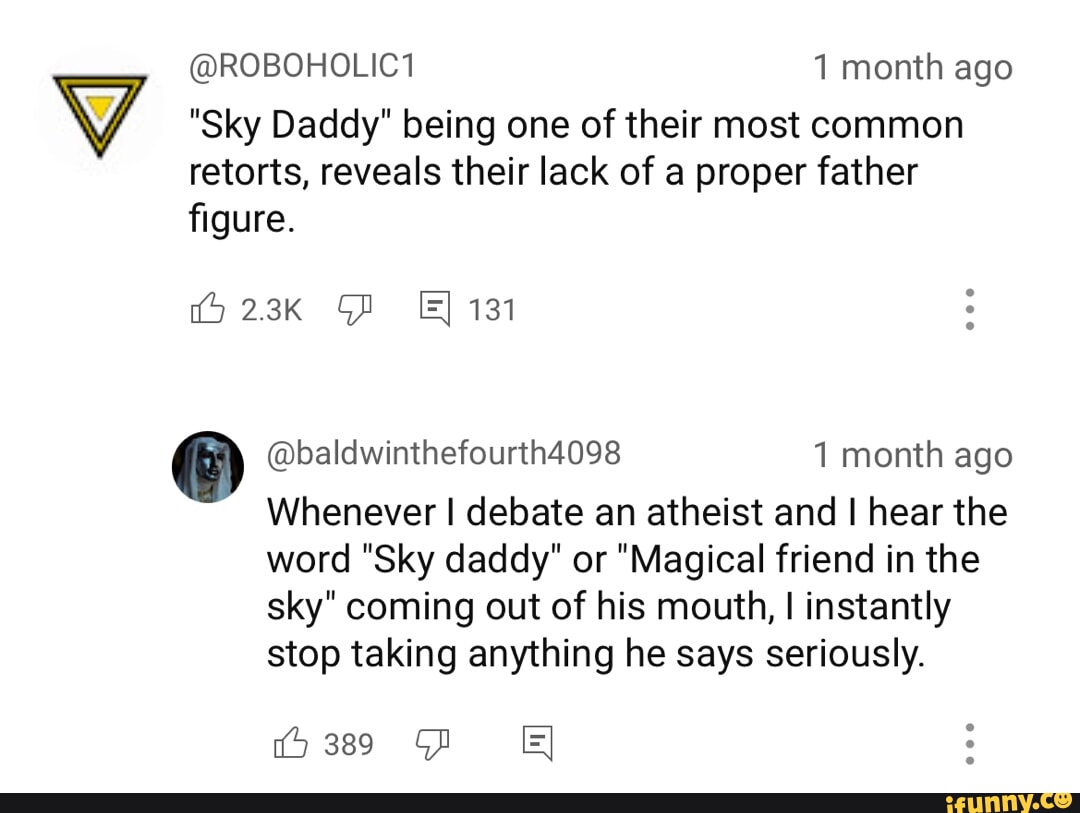Click the 131 replies count
This screenshot has height=813, width=1080.
(492, 311)
